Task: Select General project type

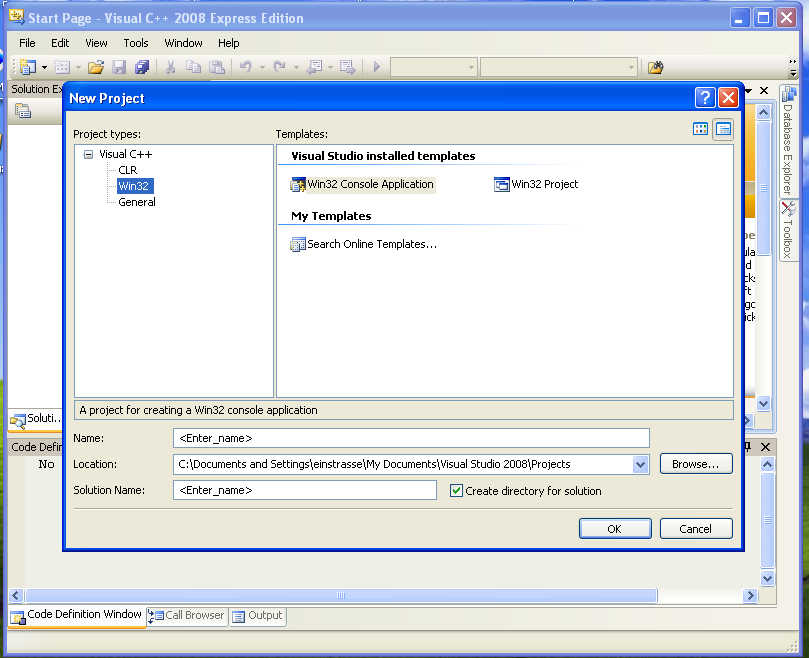Action: (137, 202)
